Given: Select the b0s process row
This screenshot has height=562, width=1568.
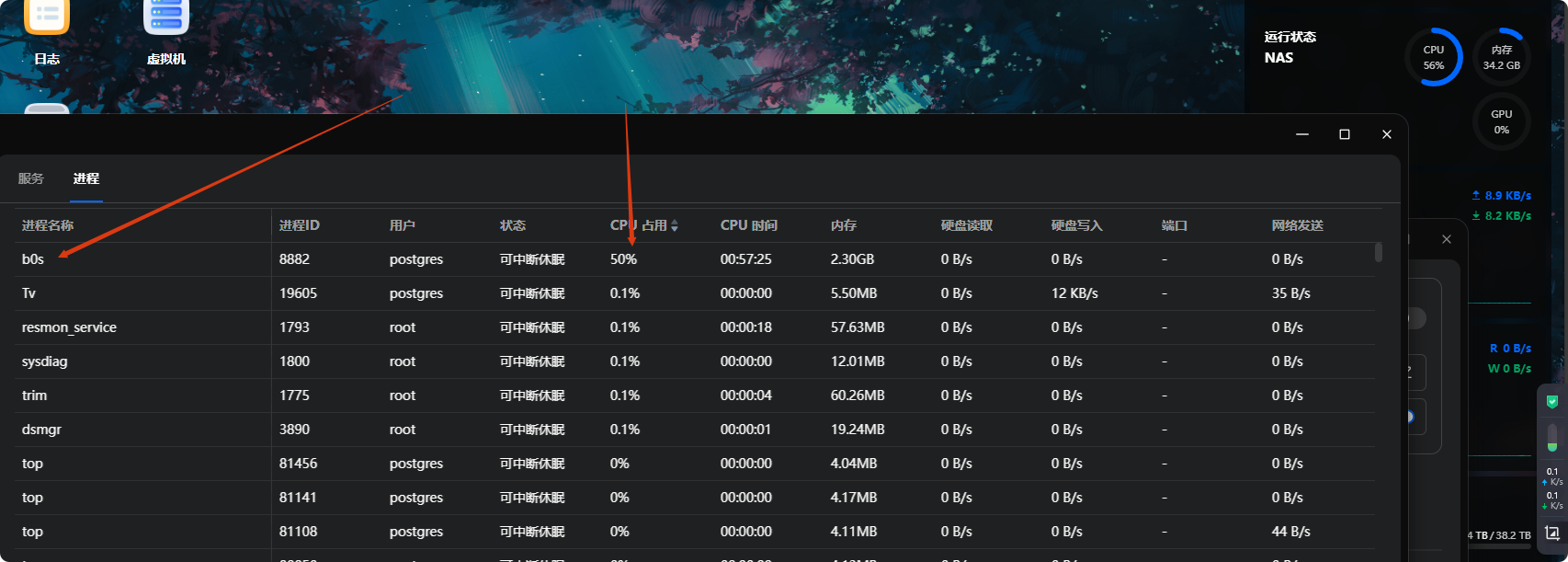Looking at the screenshot, I should (695, 259).
